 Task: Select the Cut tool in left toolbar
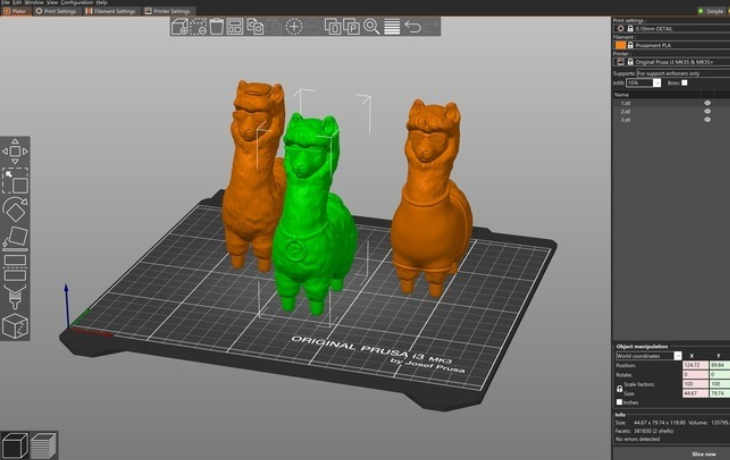[x=14, y=266]
